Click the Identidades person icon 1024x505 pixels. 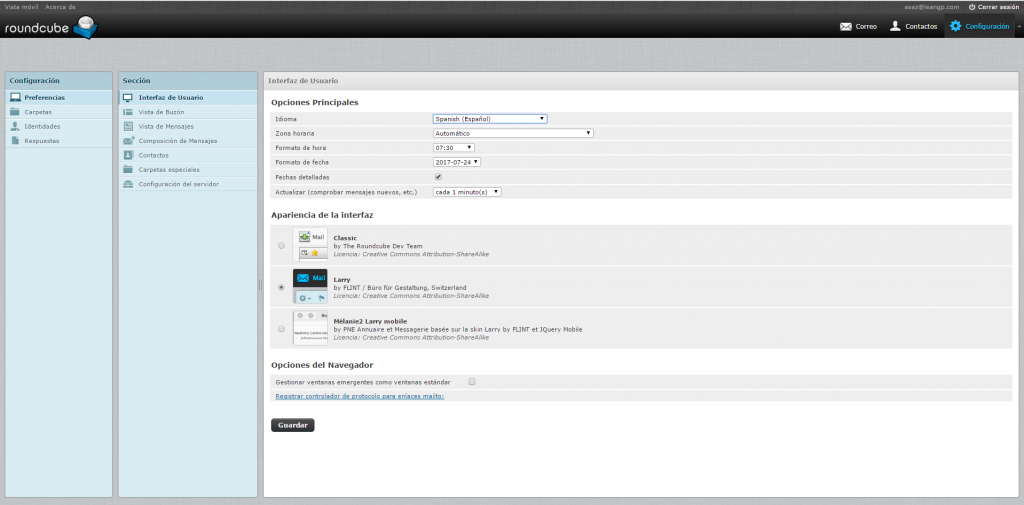point(15,126)
